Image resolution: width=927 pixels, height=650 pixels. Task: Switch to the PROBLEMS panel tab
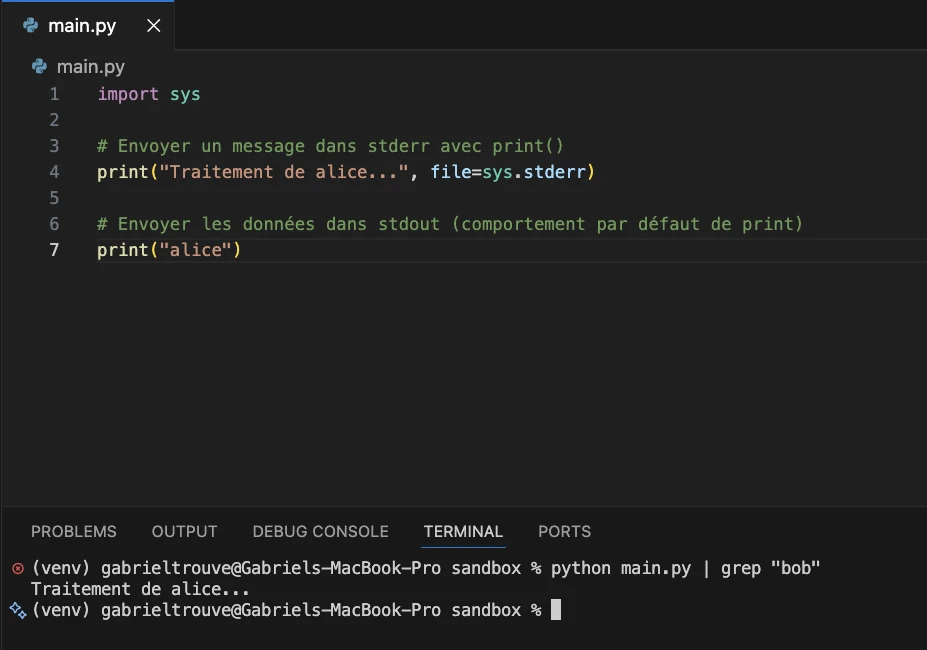point(74,531)
